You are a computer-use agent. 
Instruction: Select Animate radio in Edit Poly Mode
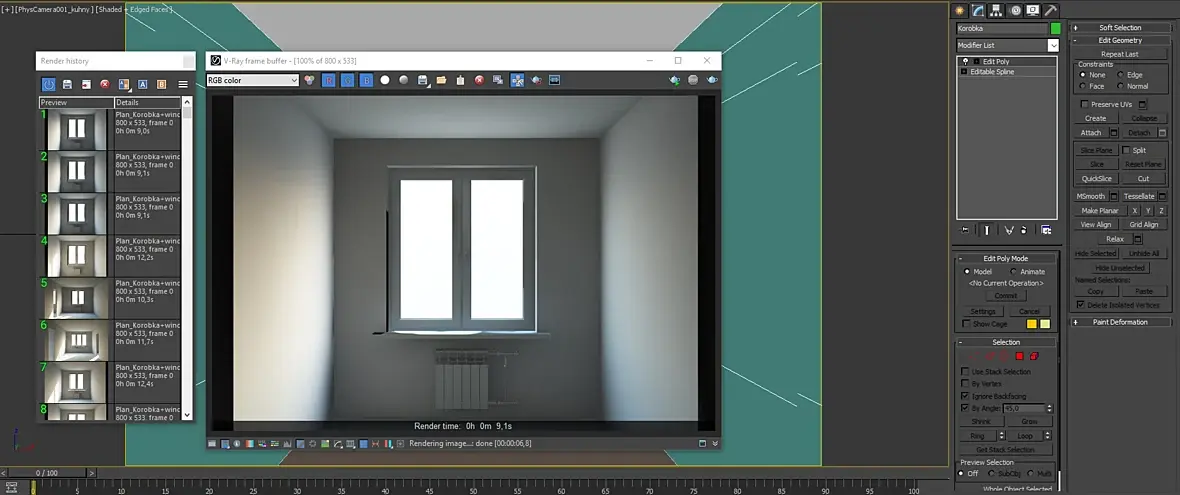point(1013,272)
